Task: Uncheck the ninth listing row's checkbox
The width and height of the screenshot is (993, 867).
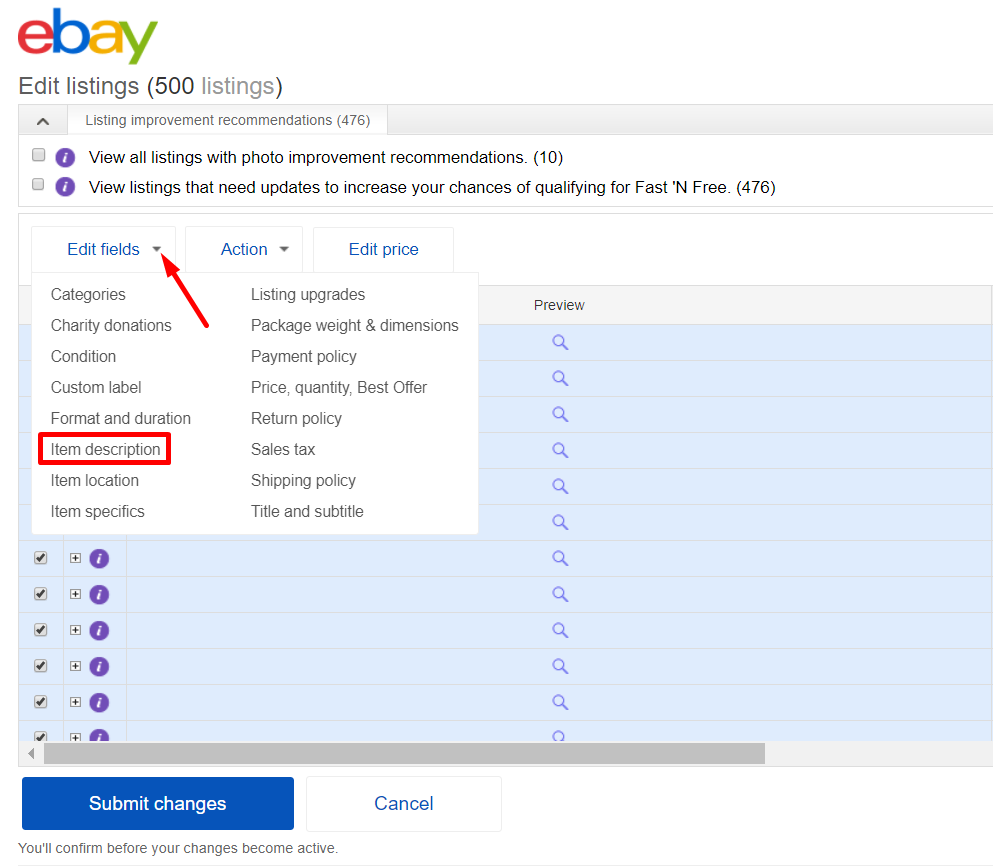Action: pyautogui.click(x=41, y=630)
